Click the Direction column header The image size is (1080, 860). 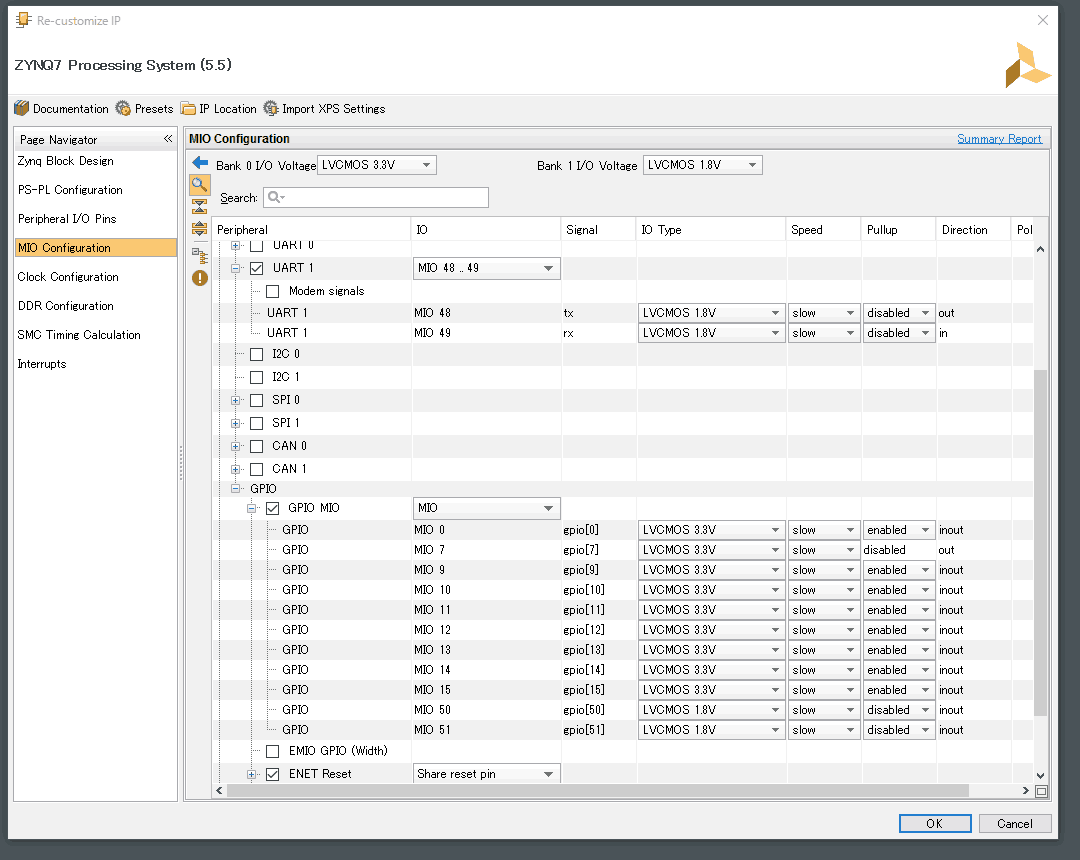point(974,230)
